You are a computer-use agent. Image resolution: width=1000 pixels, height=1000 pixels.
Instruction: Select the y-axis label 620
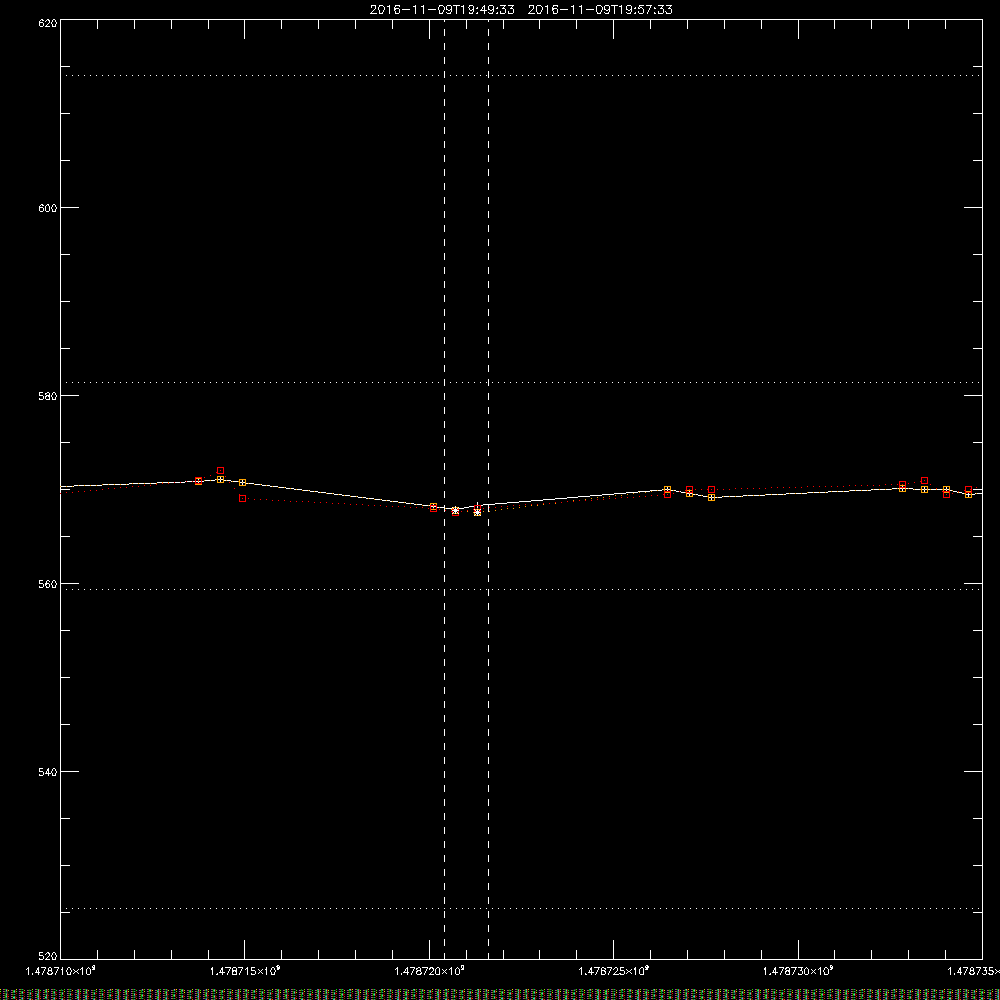click(48, 23)
